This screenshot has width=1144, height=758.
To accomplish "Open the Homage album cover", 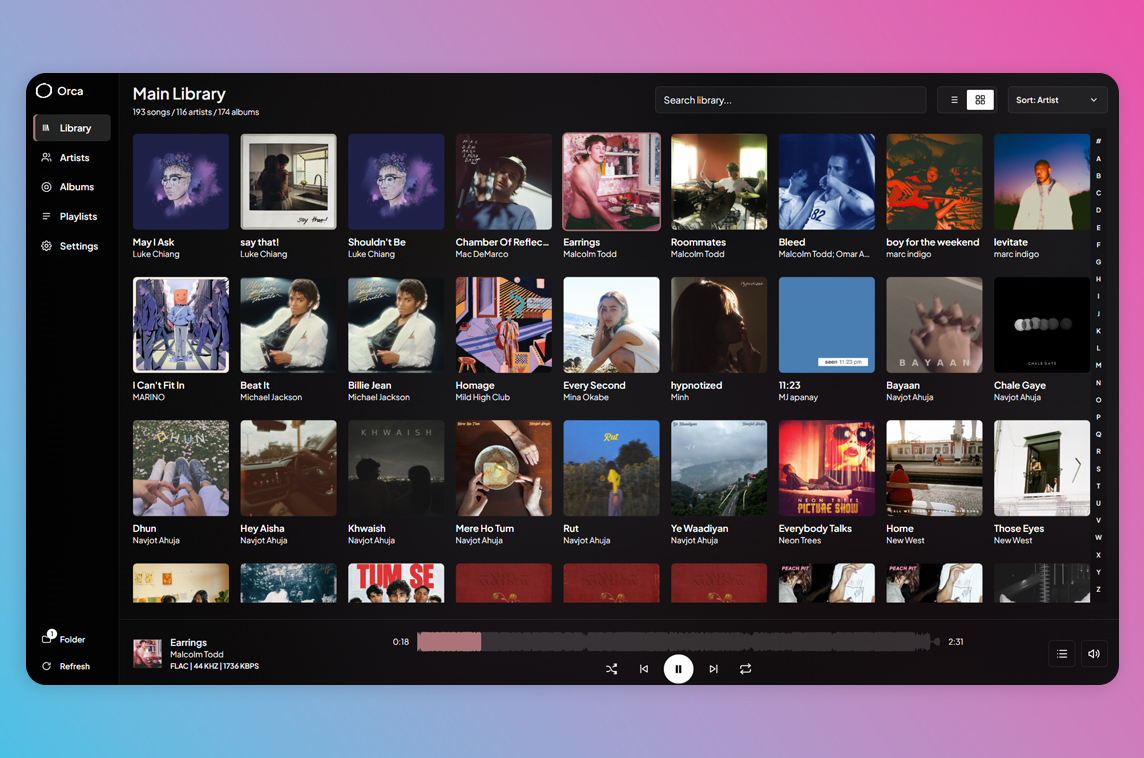I will click(x=503, y=325).
